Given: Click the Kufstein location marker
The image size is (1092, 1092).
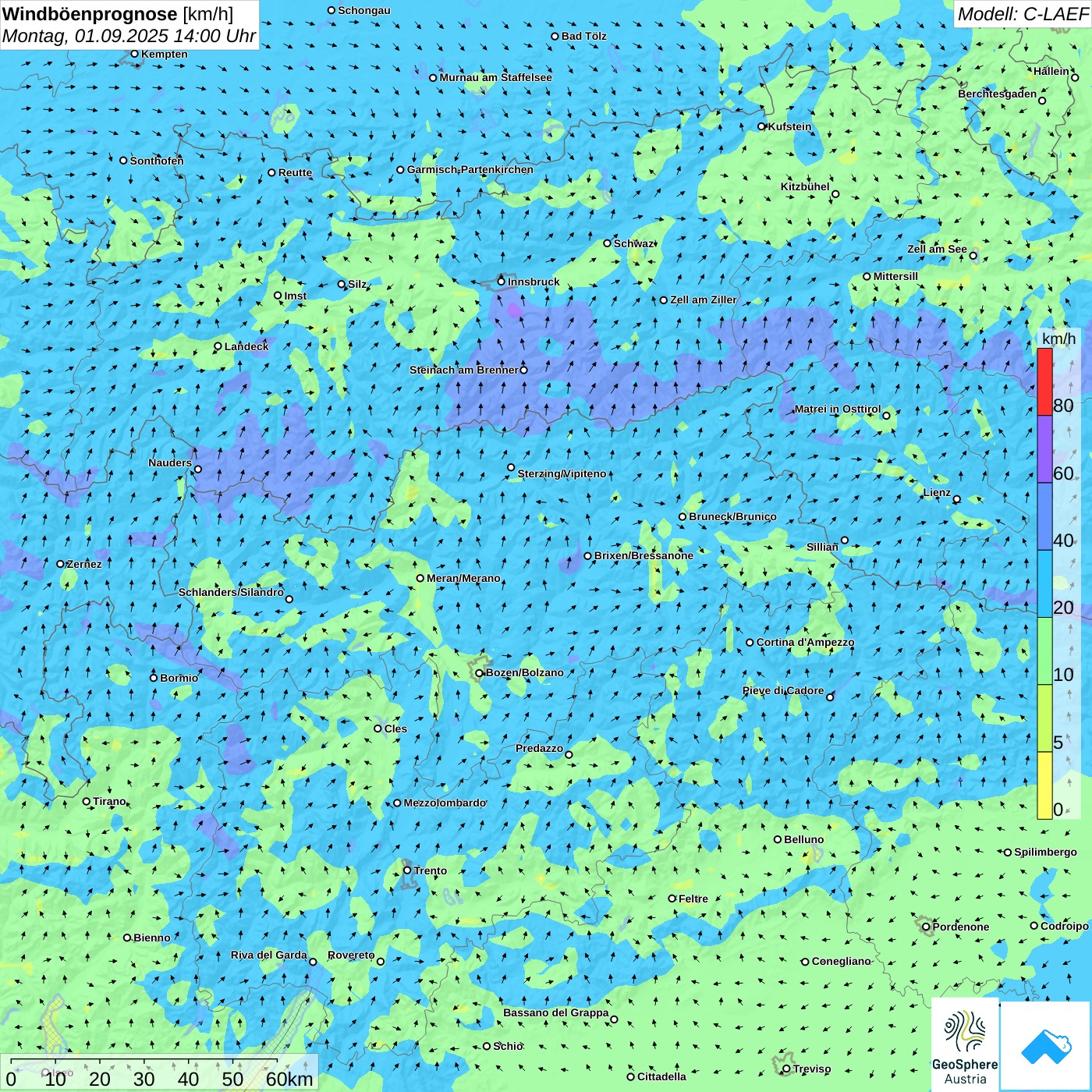Looking at the screenshot, I should pyautogui.click(x=762, y=126).
